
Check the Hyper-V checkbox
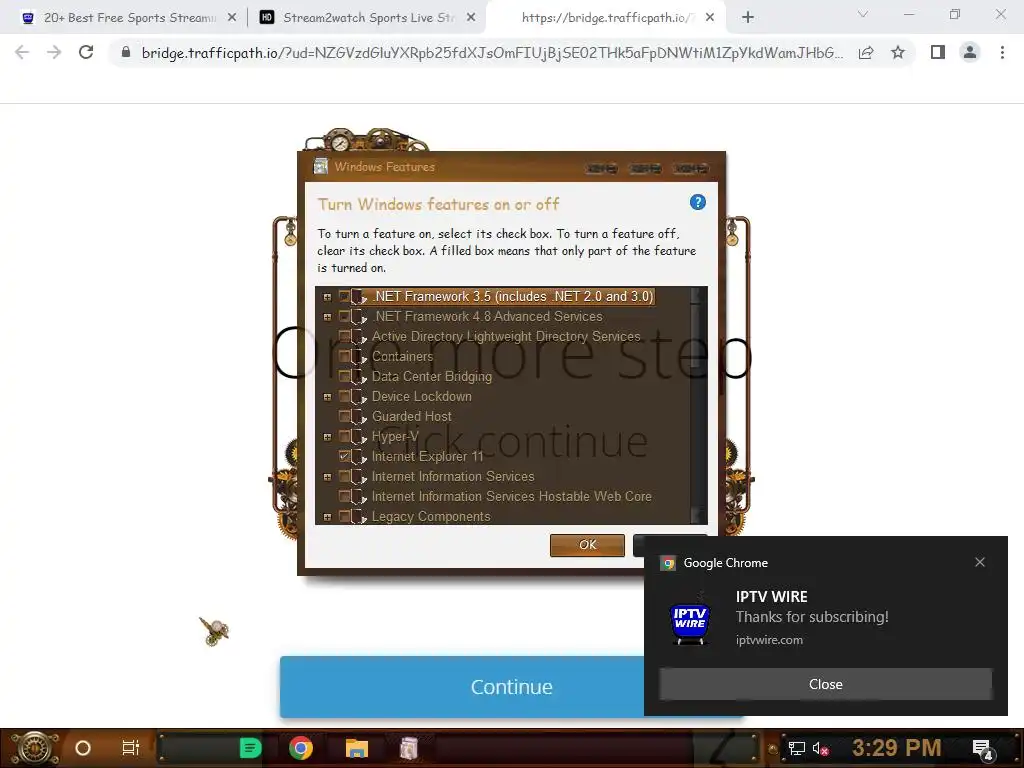point(344,437)
